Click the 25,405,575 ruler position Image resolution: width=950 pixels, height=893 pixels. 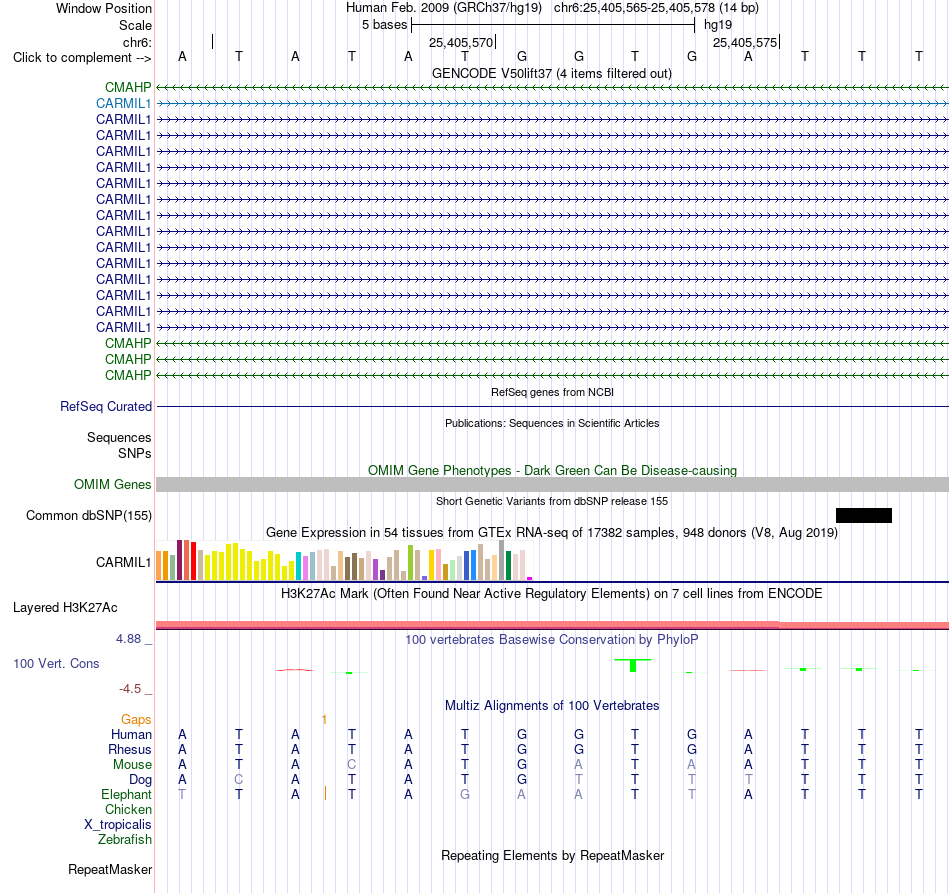tap(745, 42)
